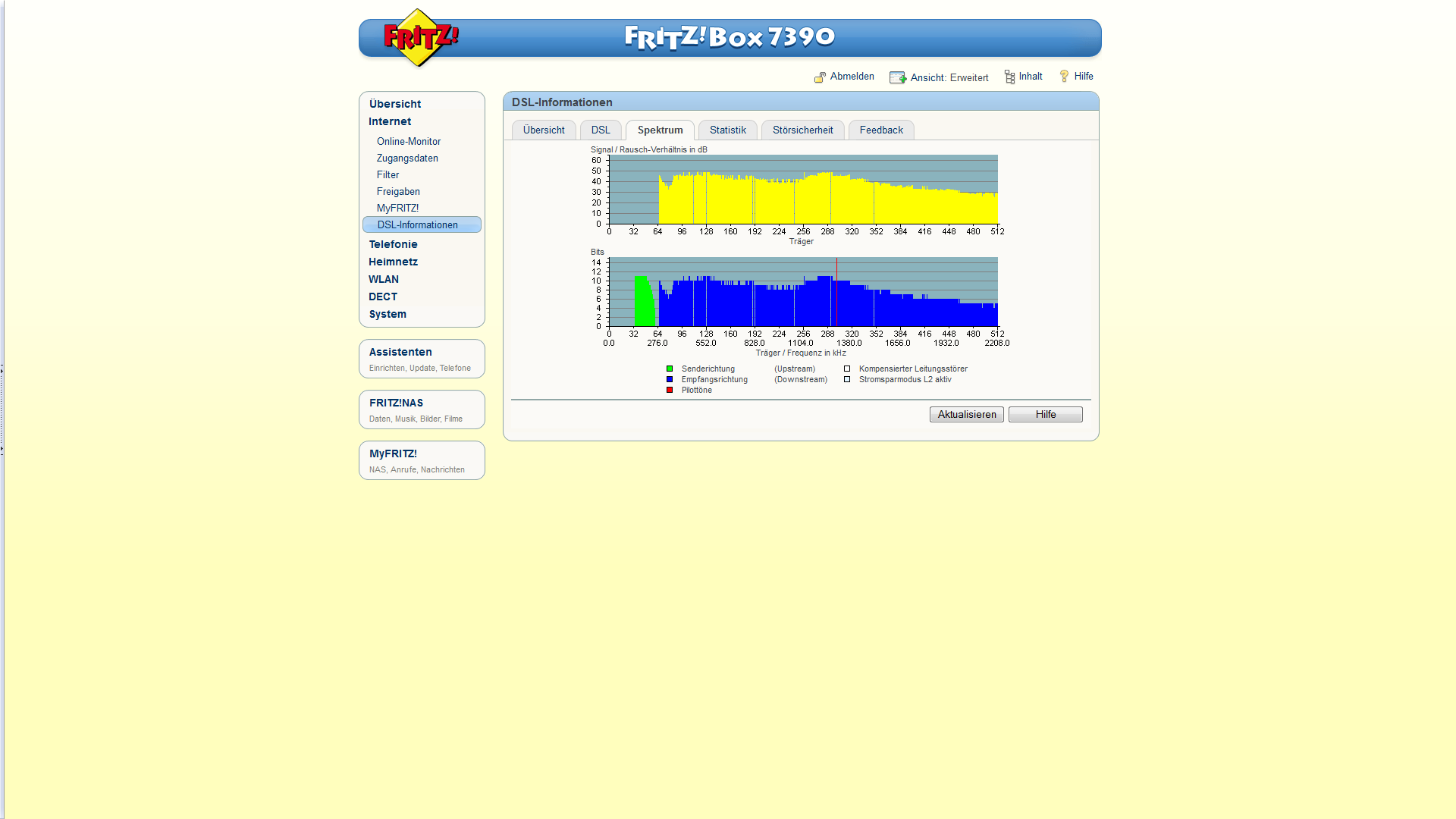Open the Statistik tab
The image size is (1456, 819).
(x=728, y=130)
